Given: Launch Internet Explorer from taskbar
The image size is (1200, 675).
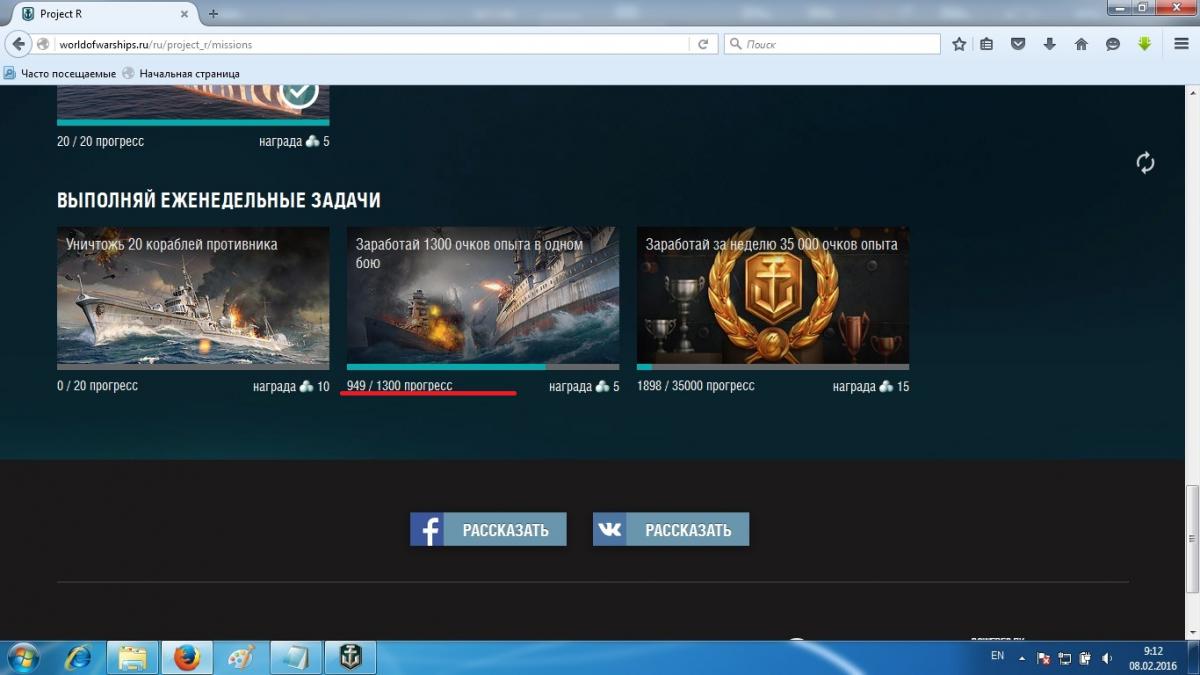Looking at the screenshot, I should click(77, 657).
